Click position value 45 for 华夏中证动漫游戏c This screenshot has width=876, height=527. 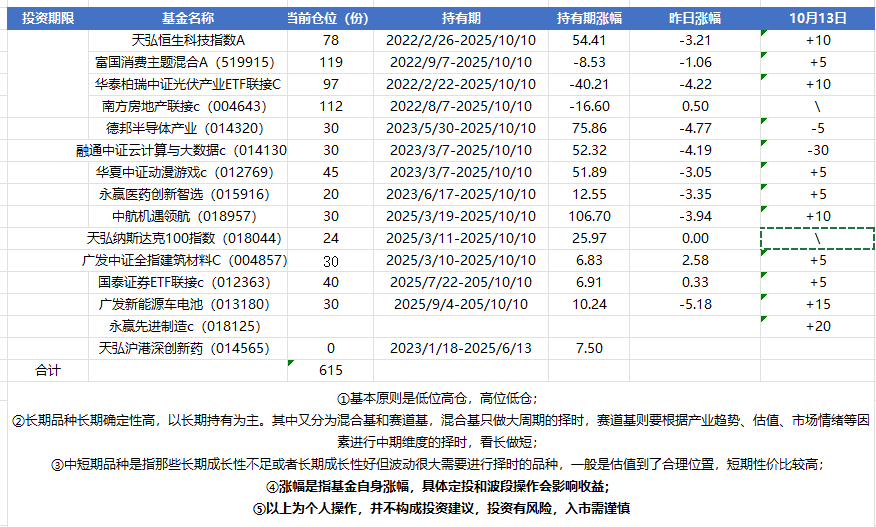tap(330, 173)
